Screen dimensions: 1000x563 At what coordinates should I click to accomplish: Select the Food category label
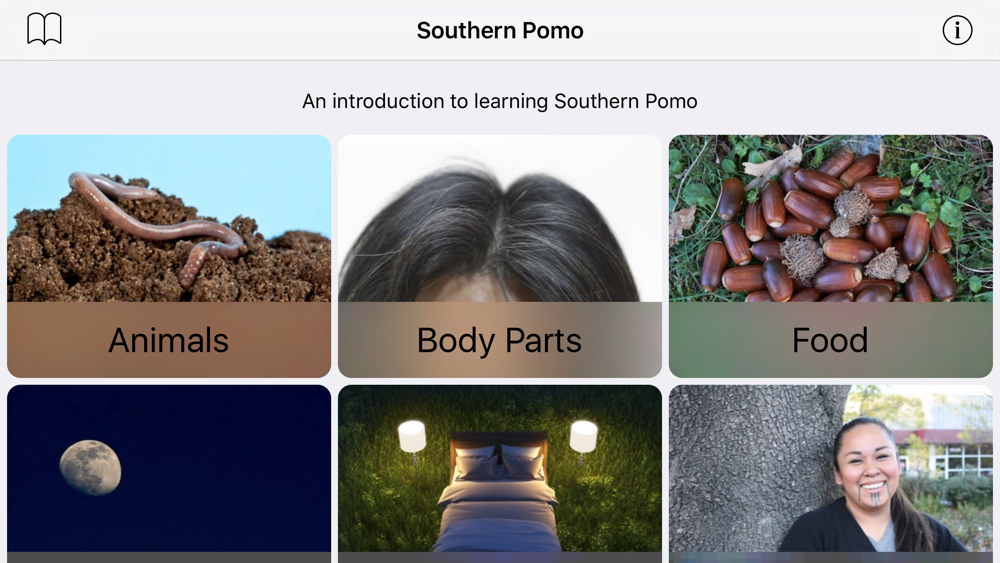pos(830,340)
